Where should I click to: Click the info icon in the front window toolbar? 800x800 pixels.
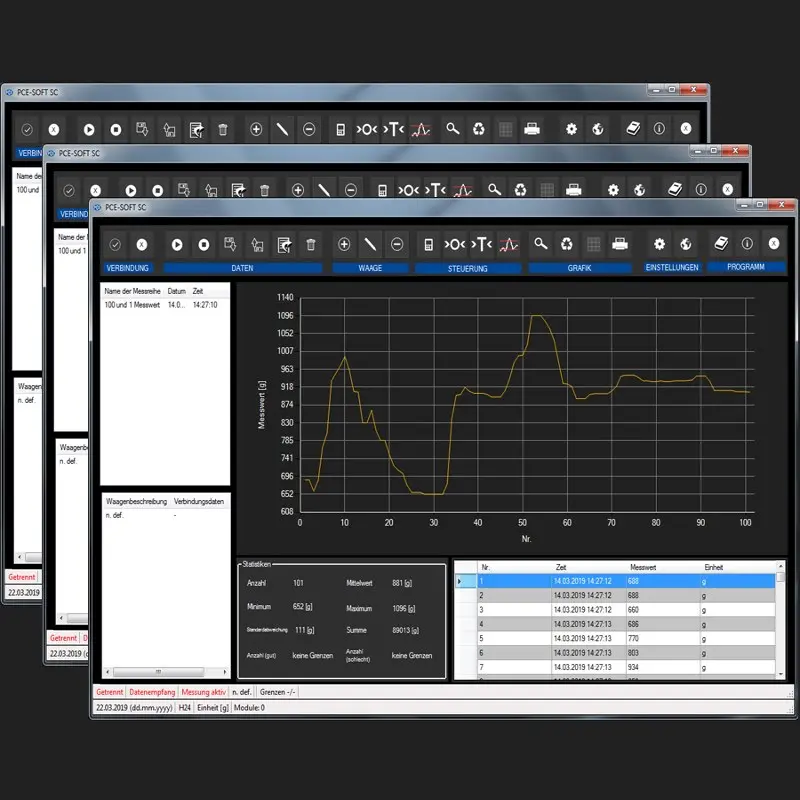coord(746,243)
